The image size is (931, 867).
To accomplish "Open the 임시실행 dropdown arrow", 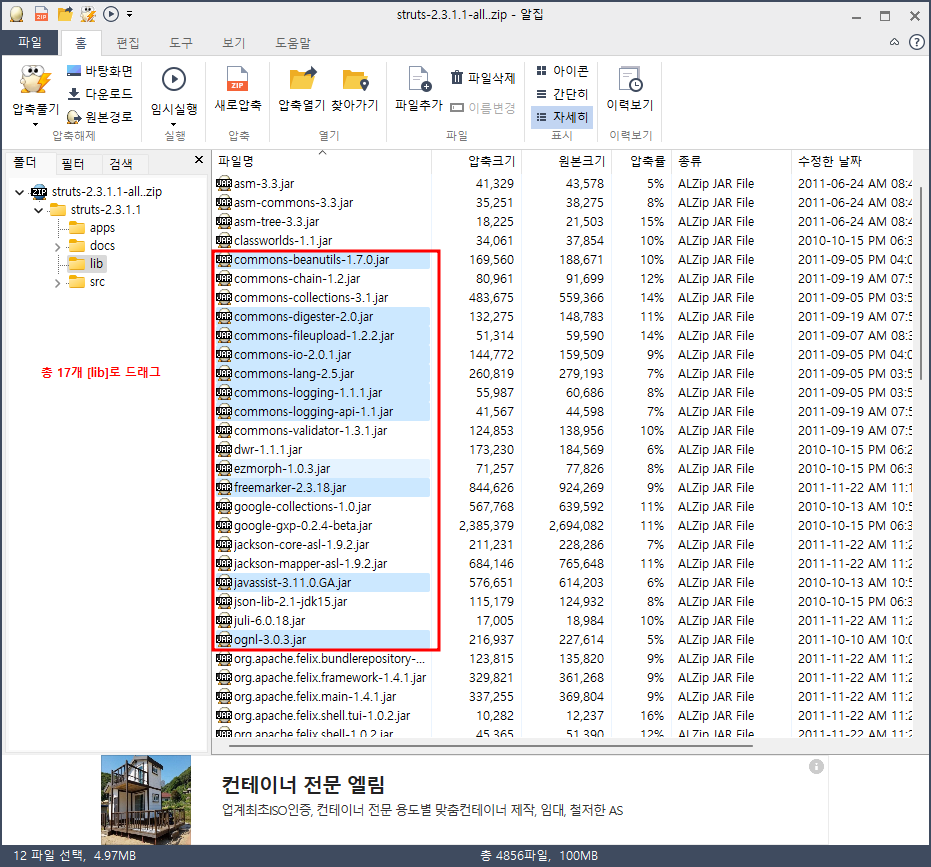I will pos(173,124).
